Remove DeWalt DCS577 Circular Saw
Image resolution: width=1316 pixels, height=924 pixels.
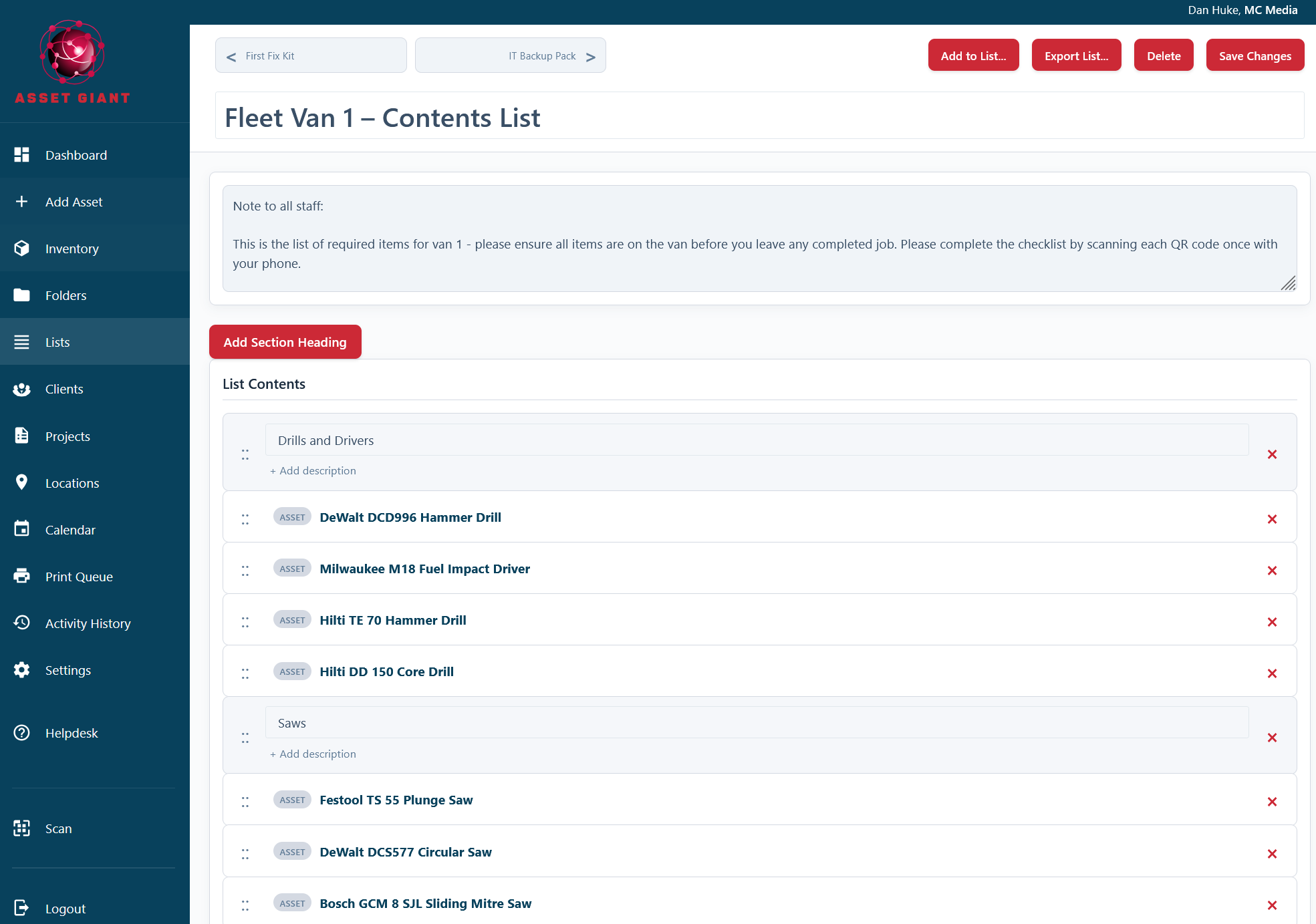pos(1272,854)
